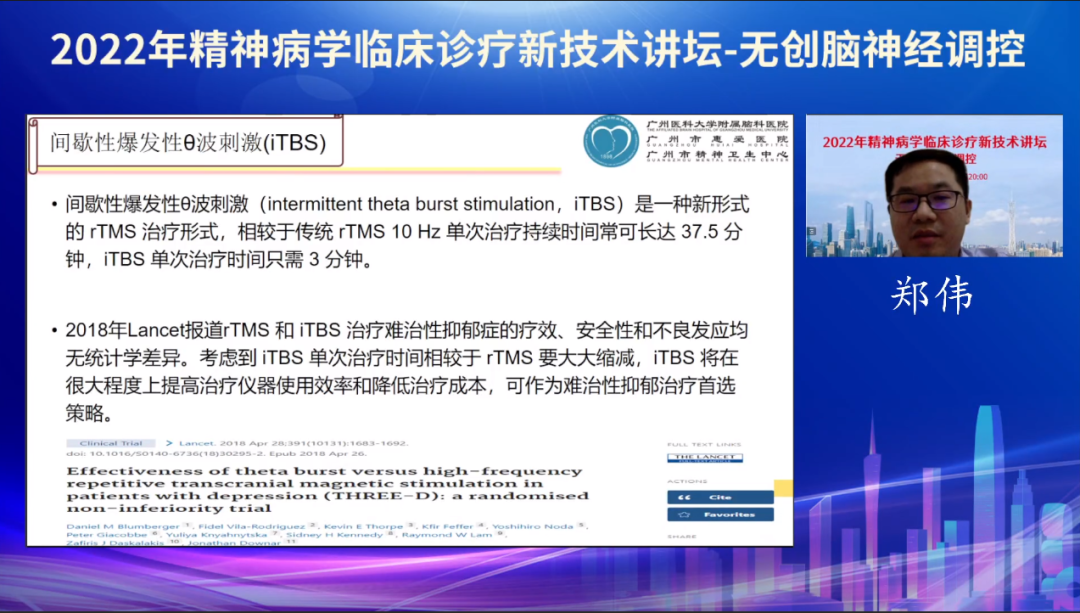Expand affiliation superscript 11 after Jonathan Downar
The width and height of the screenshot is (1080, 613).
coord(288,543)
